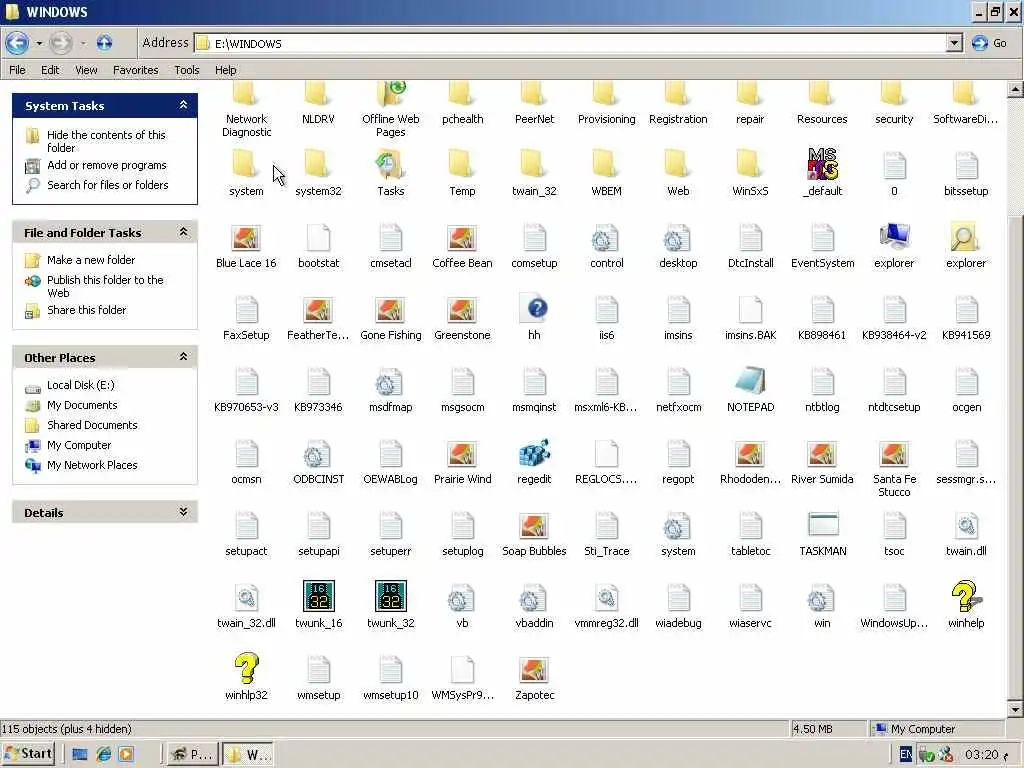Select the Coffee Bean bitmap
1024x768 pixels.
pos(462,238)
